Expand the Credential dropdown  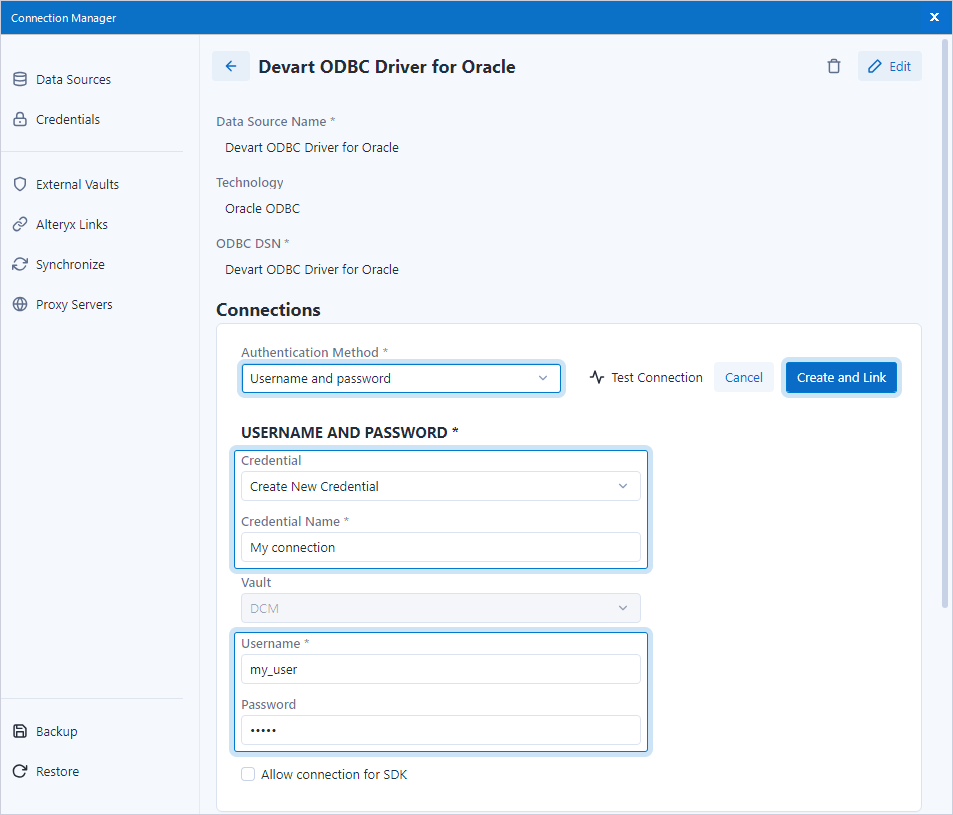click(x=440, y=487)
